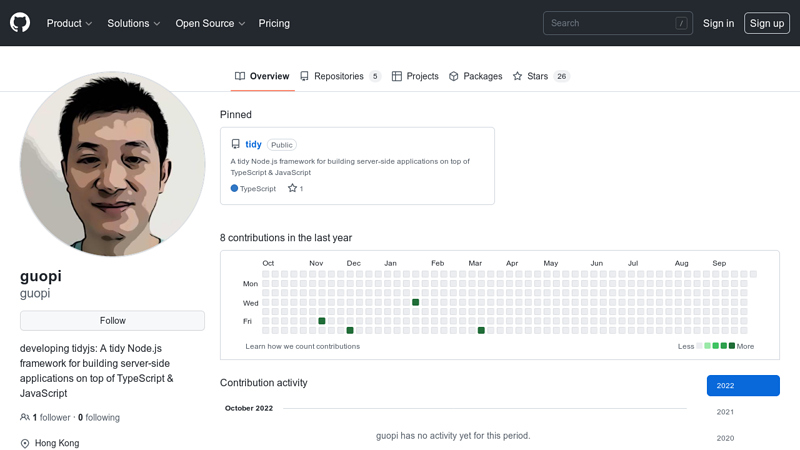Select the 2021 year filter

(725, 412)
